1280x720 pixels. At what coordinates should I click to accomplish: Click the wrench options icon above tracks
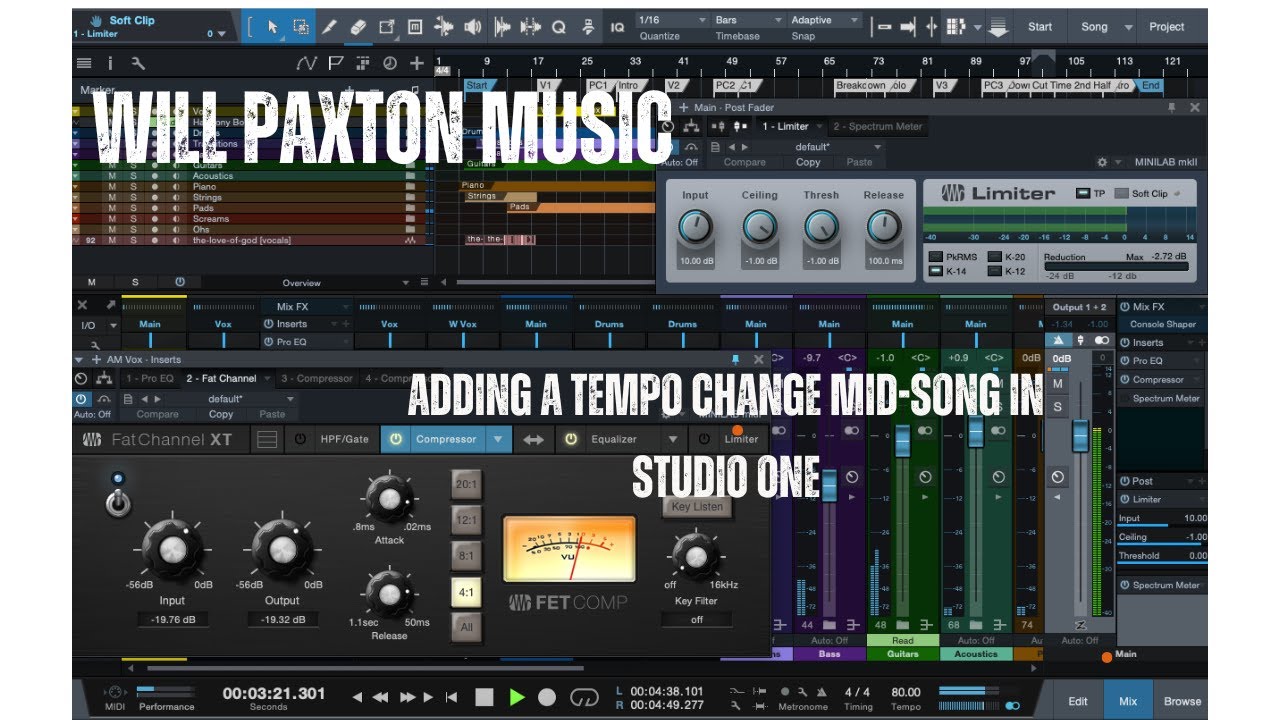tap(137, 63)
